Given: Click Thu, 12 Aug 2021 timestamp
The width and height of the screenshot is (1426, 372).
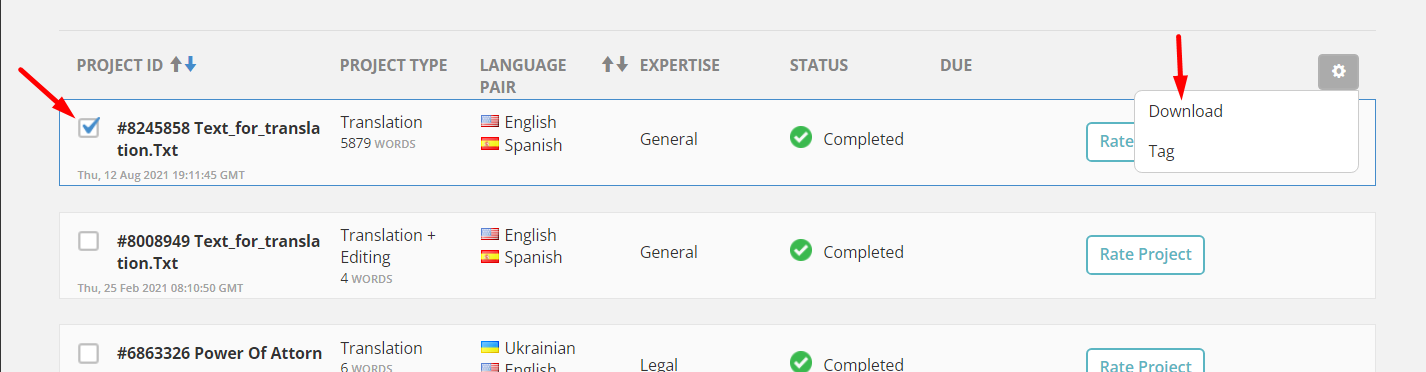Looking at the screenshot, I should (x=161, y=175).
